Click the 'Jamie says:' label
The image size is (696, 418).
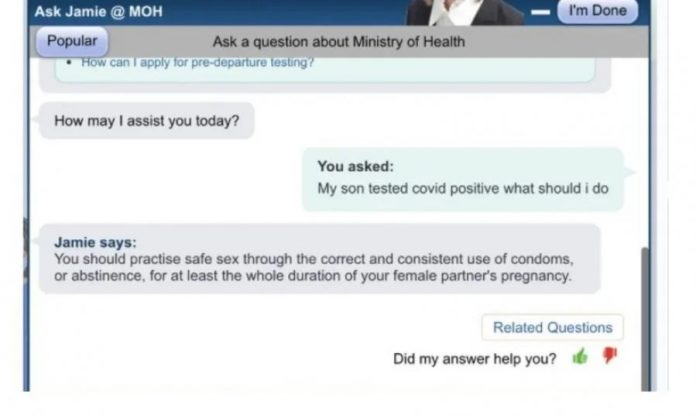95,242
